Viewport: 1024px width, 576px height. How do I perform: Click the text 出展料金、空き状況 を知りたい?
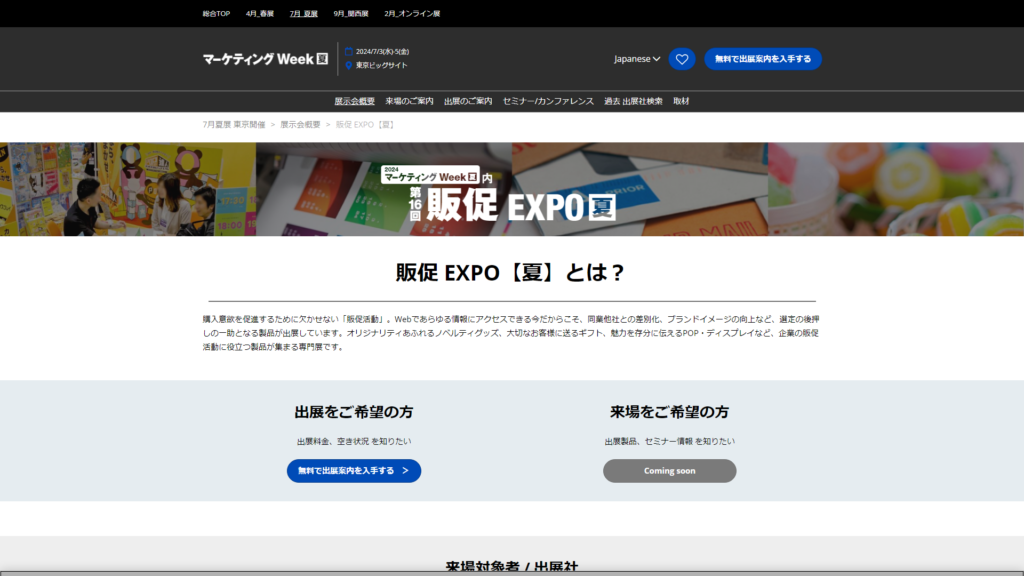(354, 441)
